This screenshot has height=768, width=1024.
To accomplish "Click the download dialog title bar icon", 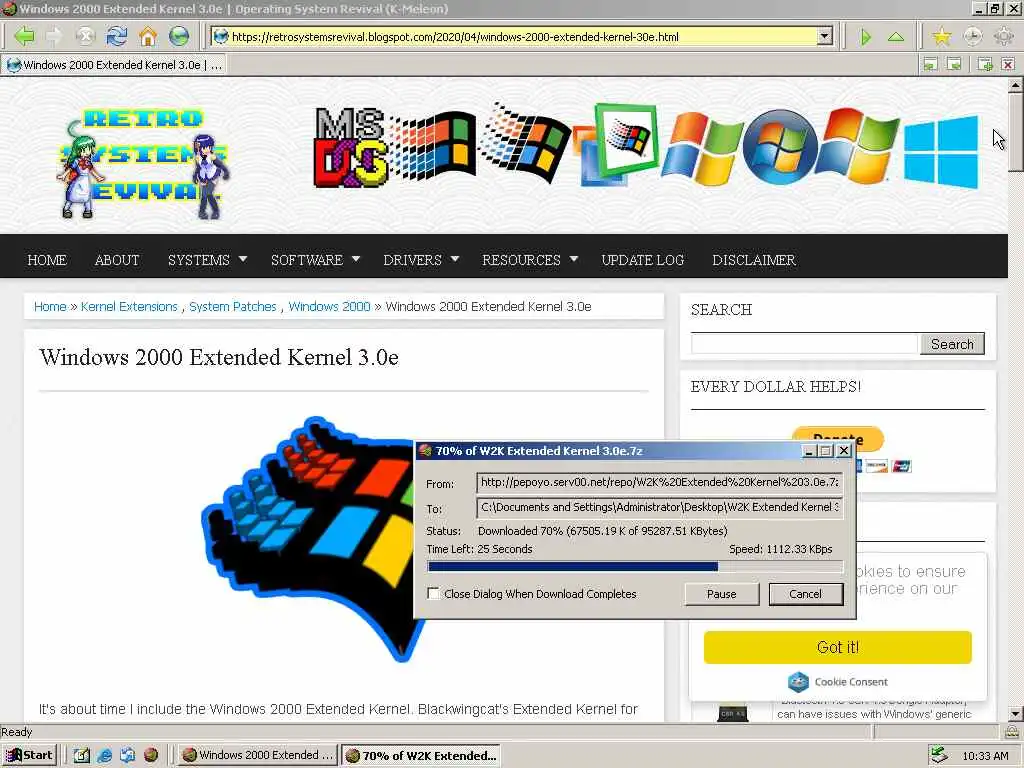I will (x=425, y=451).
